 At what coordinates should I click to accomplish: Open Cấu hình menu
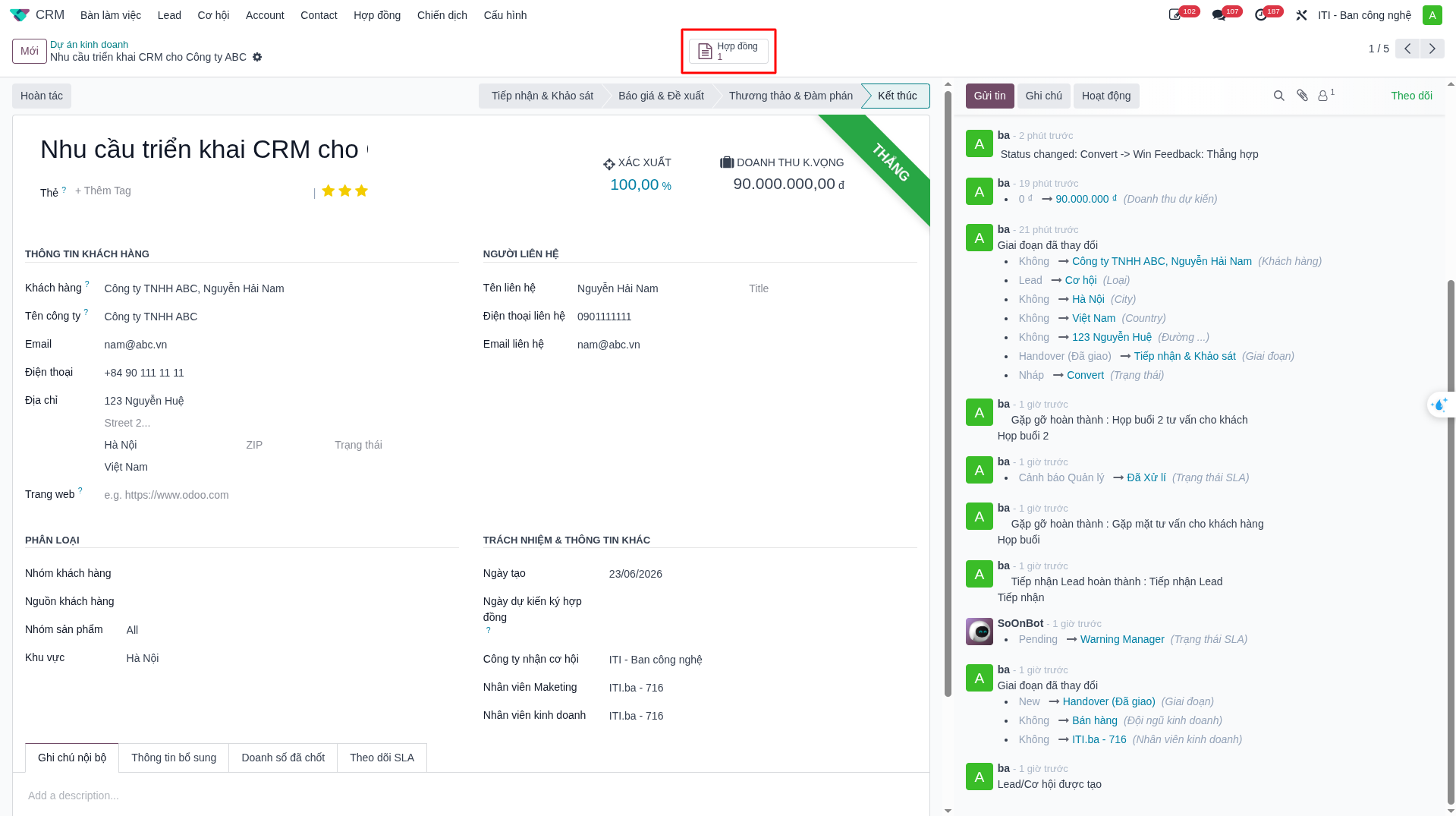[x=505, y=15]
